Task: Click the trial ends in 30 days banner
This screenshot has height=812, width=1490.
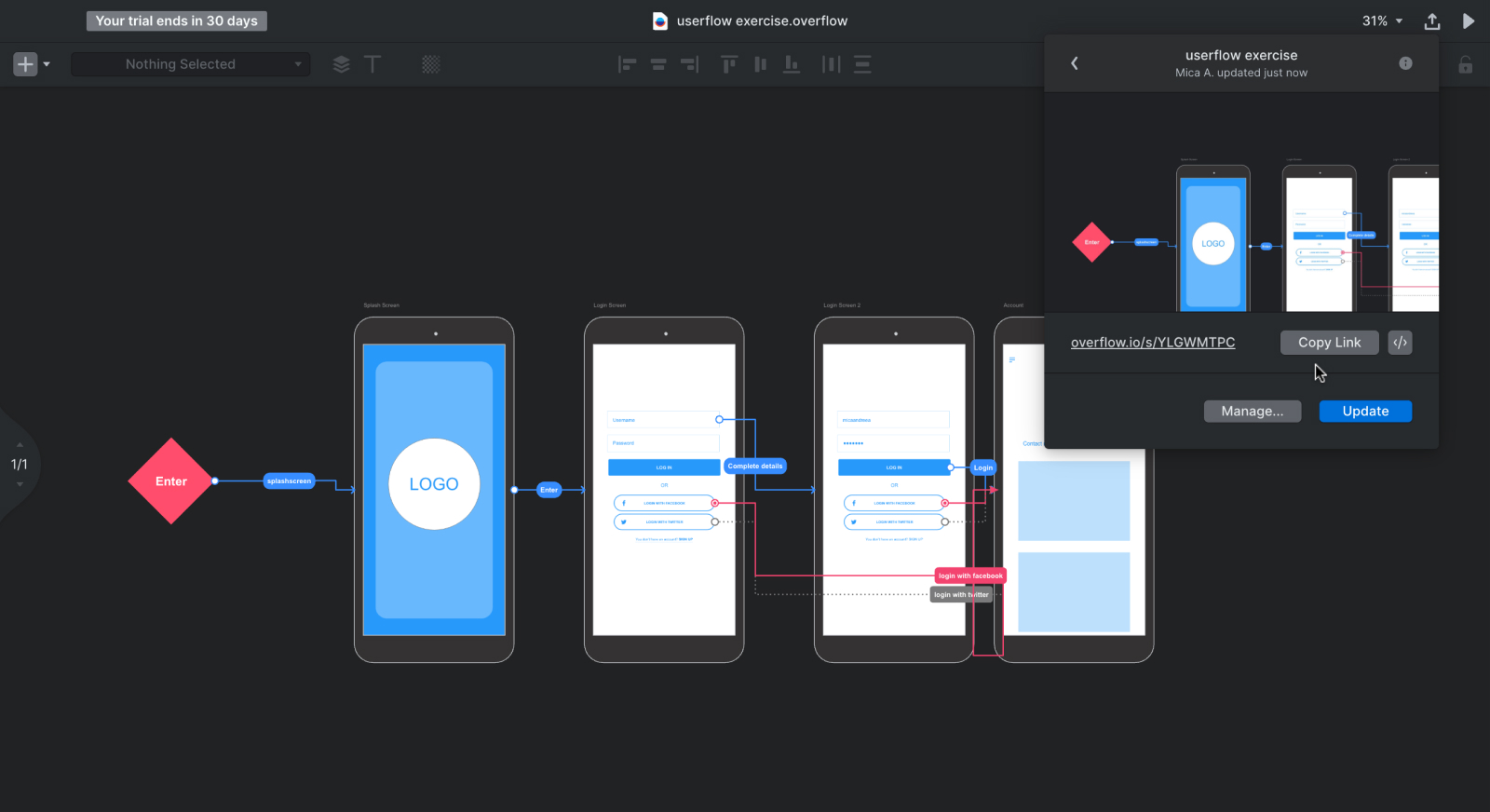Action: [x=177, y=20]
